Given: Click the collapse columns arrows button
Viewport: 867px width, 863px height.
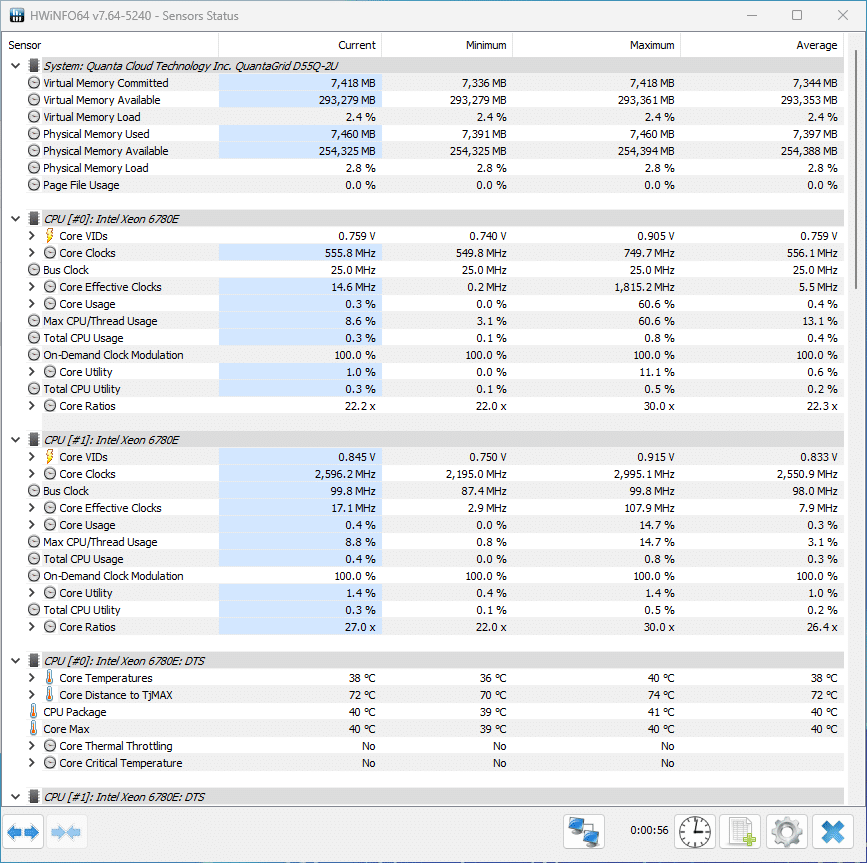Looking at the screenshot, I should 66,831.
